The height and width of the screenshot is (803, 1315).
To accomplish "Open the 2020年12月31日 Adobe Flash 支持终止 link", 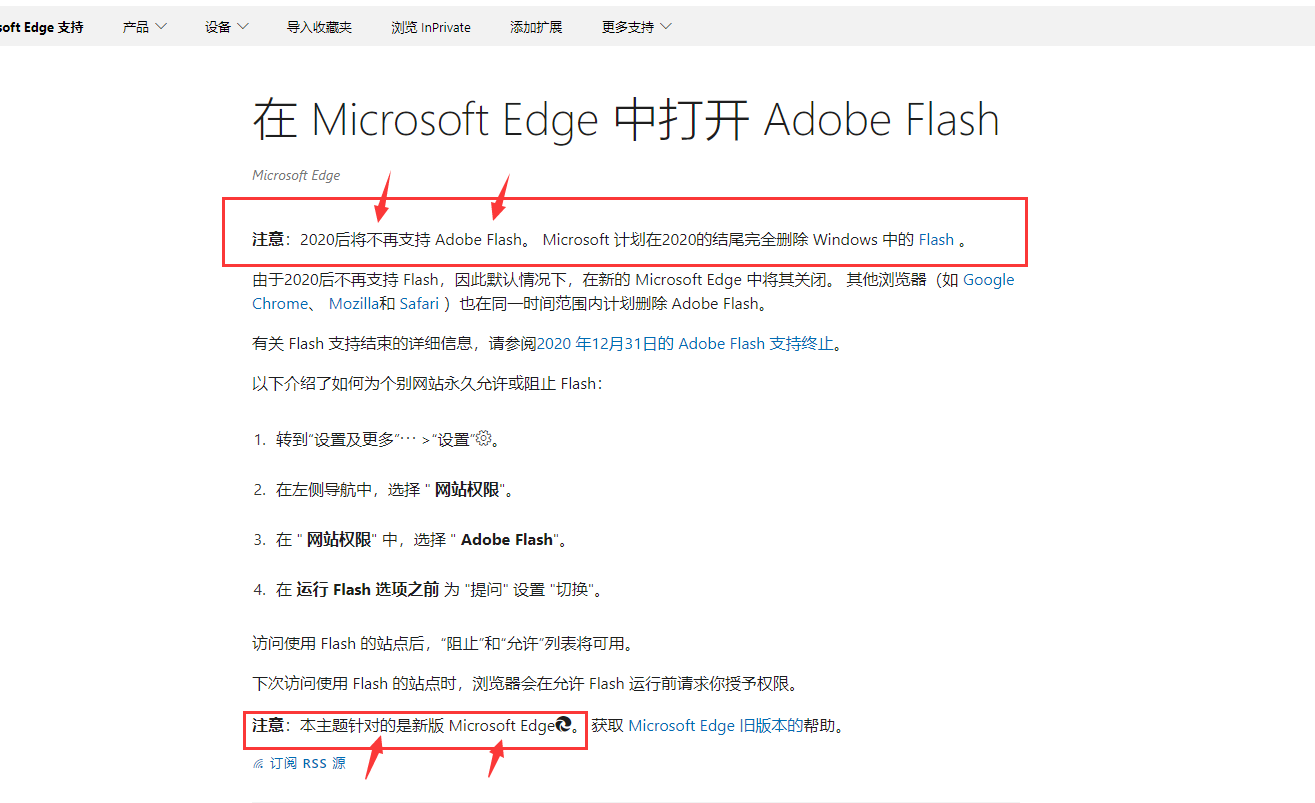I will (685, 343).
